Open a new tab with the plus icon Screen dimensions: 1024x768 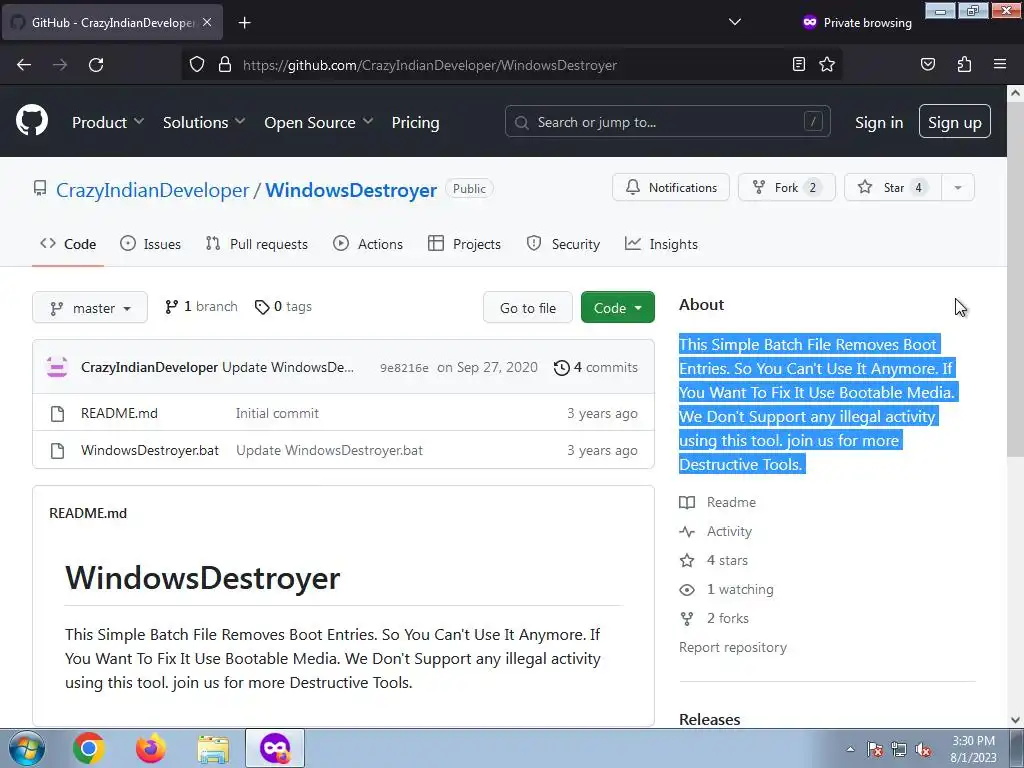coord(244,23)
